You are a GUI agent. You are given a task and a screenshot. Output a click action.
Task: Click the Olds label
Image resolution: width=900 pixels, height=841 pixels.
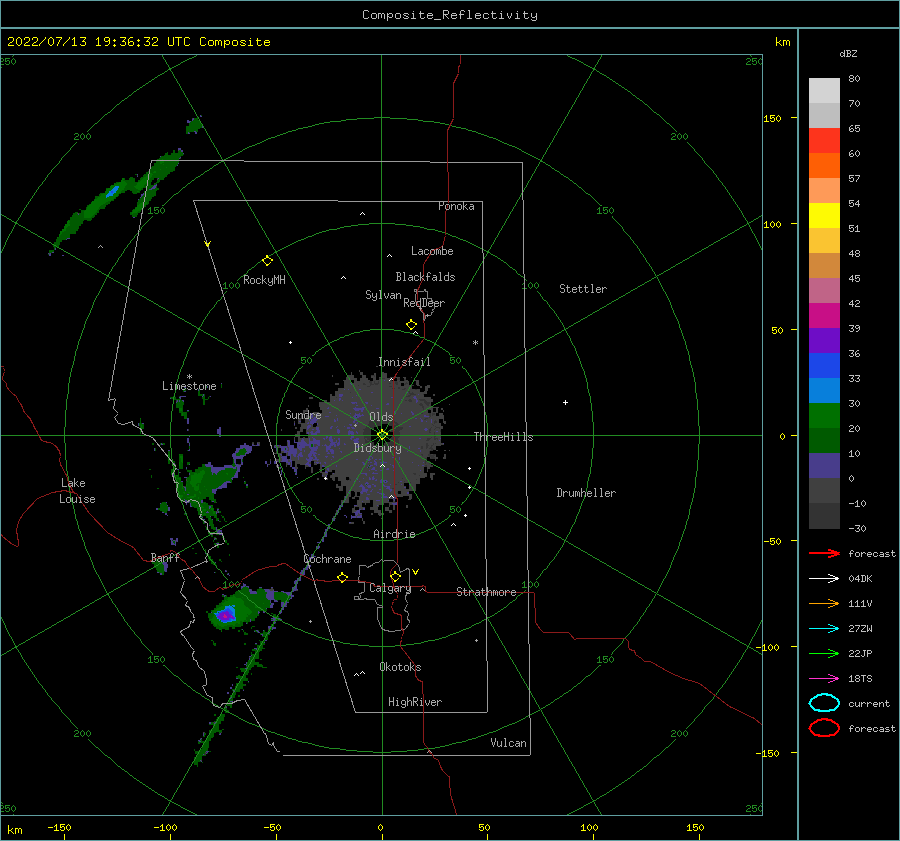click(381, 417)
